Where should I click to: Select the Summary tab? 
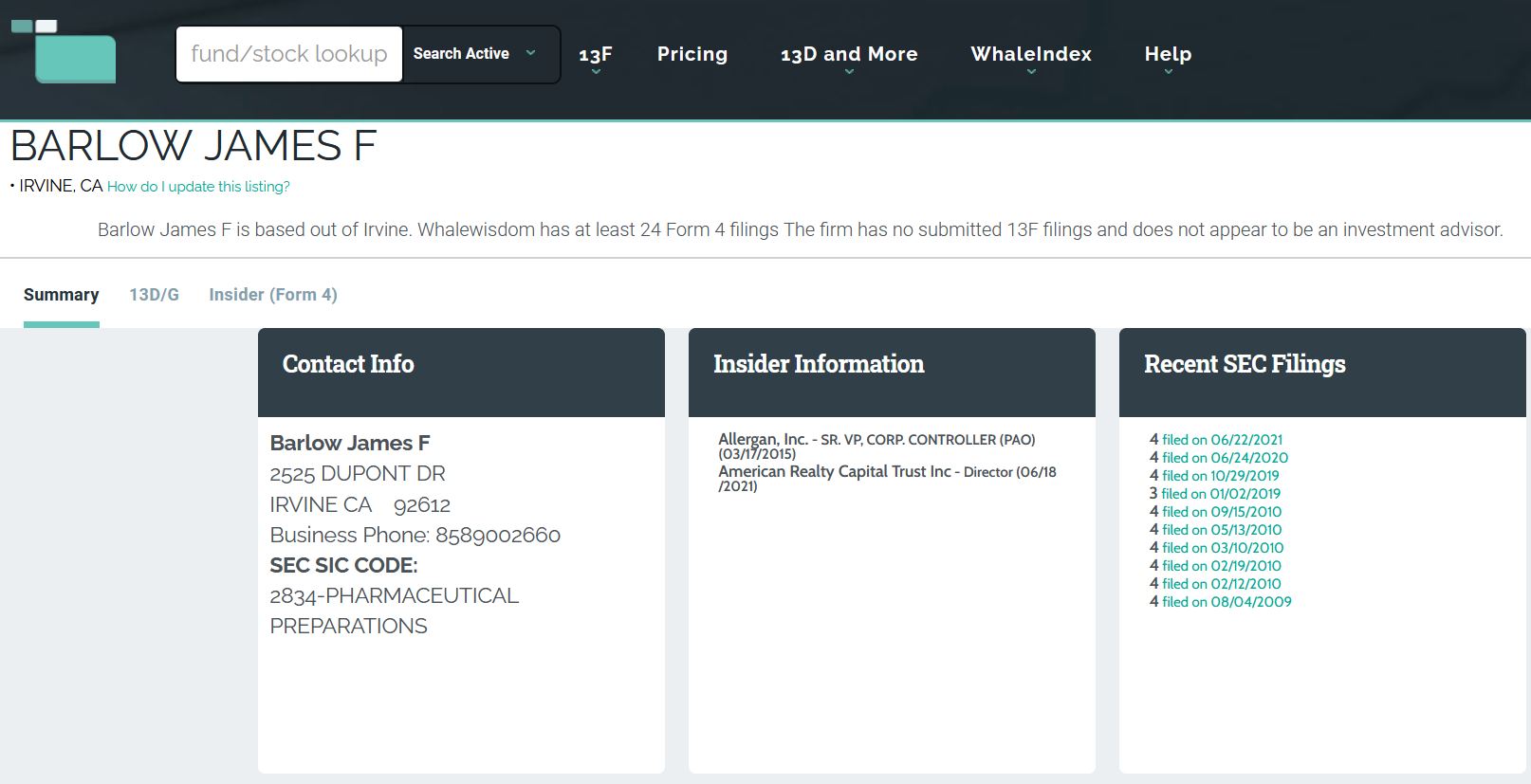(x=61, y=295)
